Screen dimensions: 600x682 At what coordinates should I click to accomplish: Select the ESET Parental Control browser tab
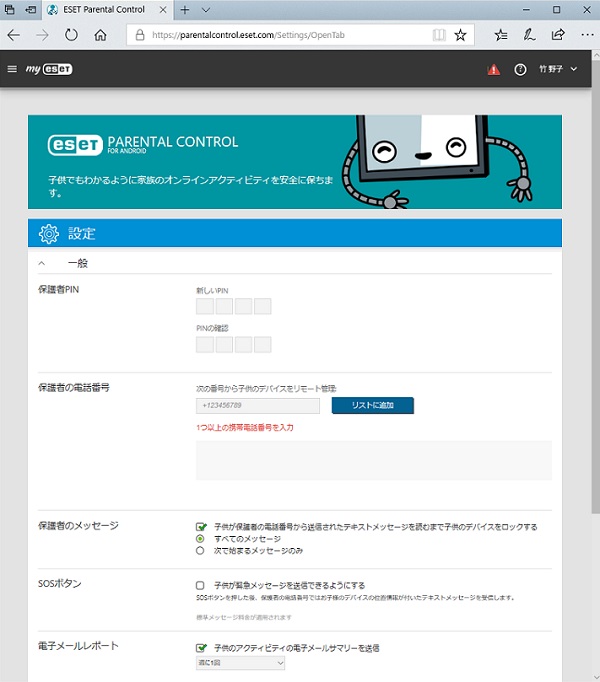point(107,10)
